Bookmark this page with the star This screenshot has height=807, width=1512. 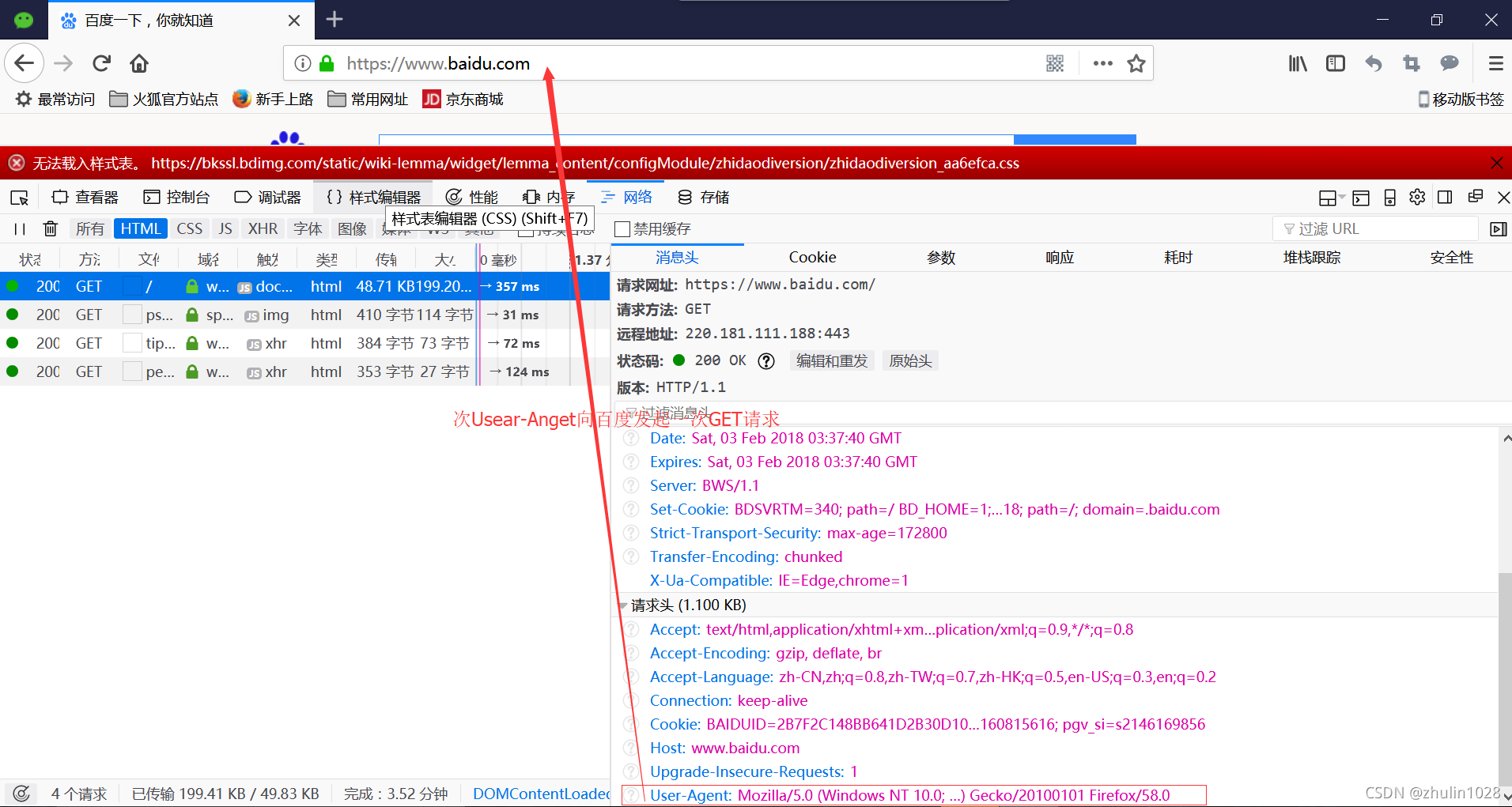pos(1136,63)
